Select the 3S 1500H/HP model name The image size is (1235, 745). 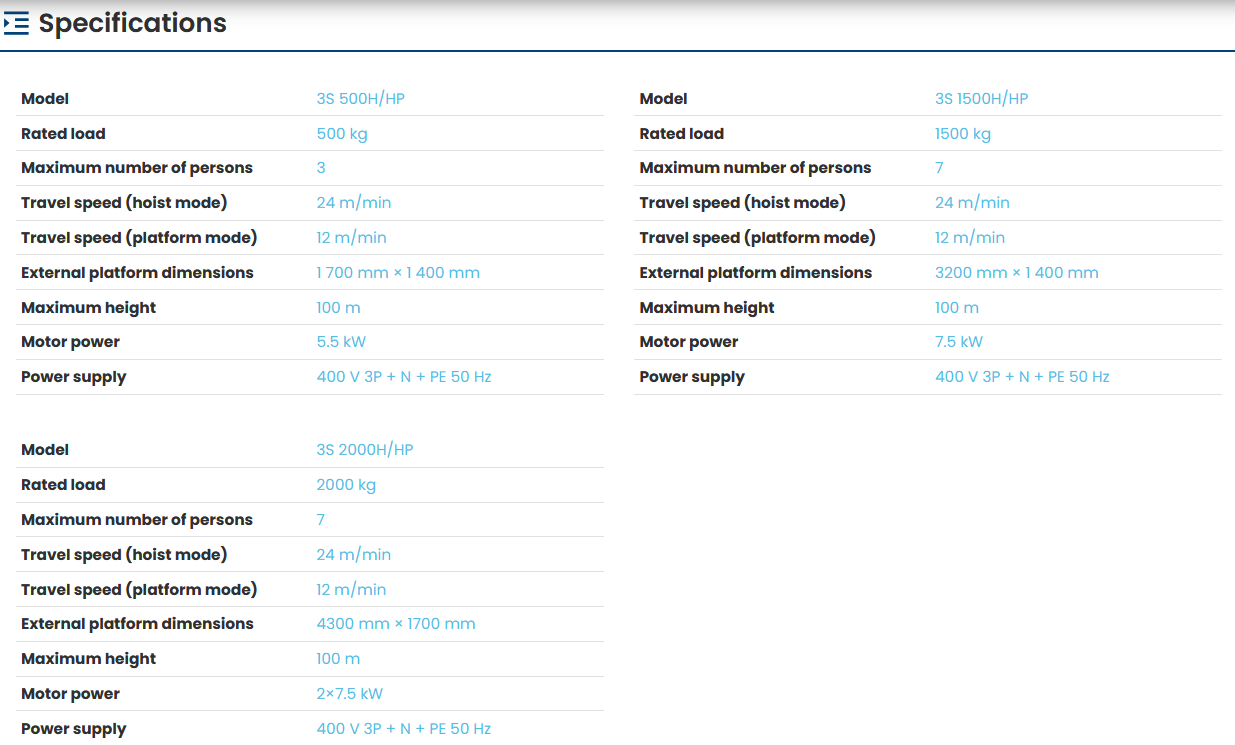click(981, 99)
